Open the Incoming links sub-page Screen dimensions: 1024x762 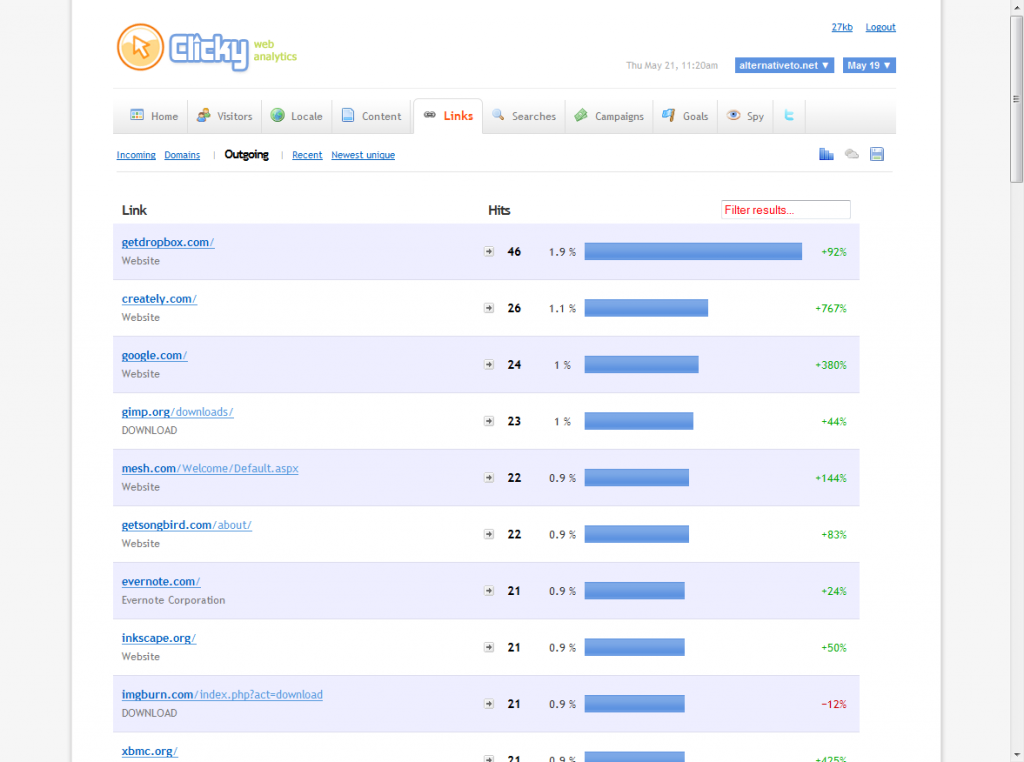point(136,155)
